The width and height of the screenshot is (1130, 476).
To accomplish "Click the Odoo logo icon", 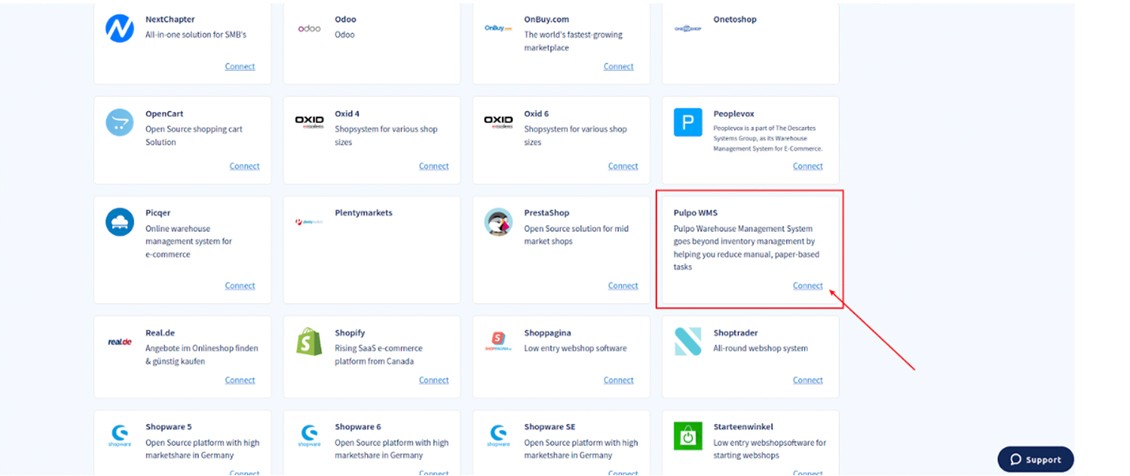I will pos(309,29).
